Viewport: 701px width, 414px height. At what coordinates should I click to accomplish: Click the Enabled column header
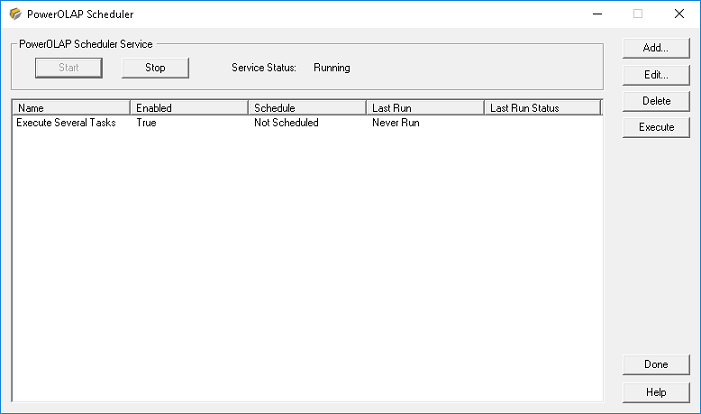188,108
